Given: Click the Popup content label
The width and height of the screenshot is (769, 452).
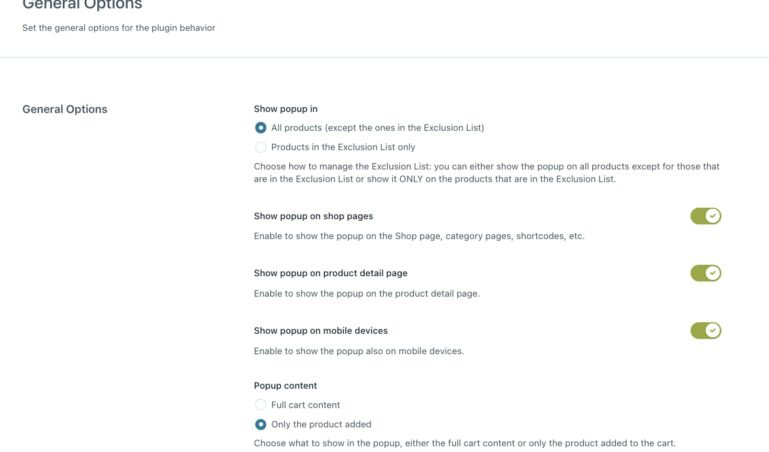Looking at the screenshot, I should 285,386.
